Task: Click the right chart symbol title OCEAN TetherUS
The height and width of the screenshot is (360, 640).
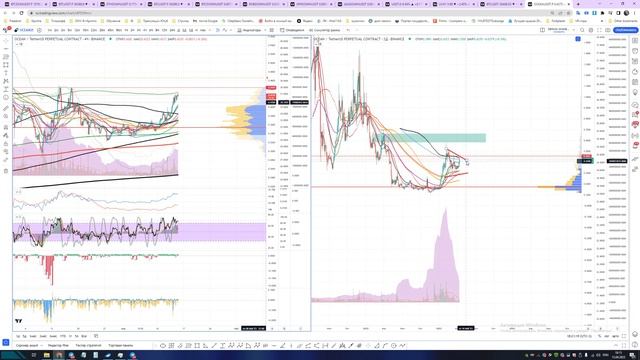Action: click(x=359, y=39)
